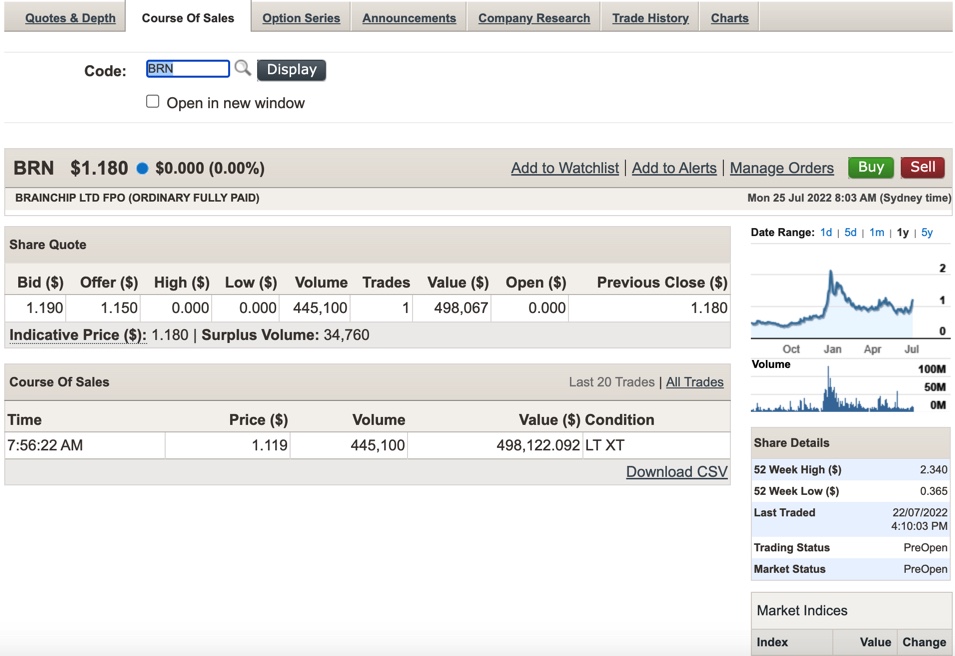
Task: View the Trade History tab
Action: click(x=650, y=18)
